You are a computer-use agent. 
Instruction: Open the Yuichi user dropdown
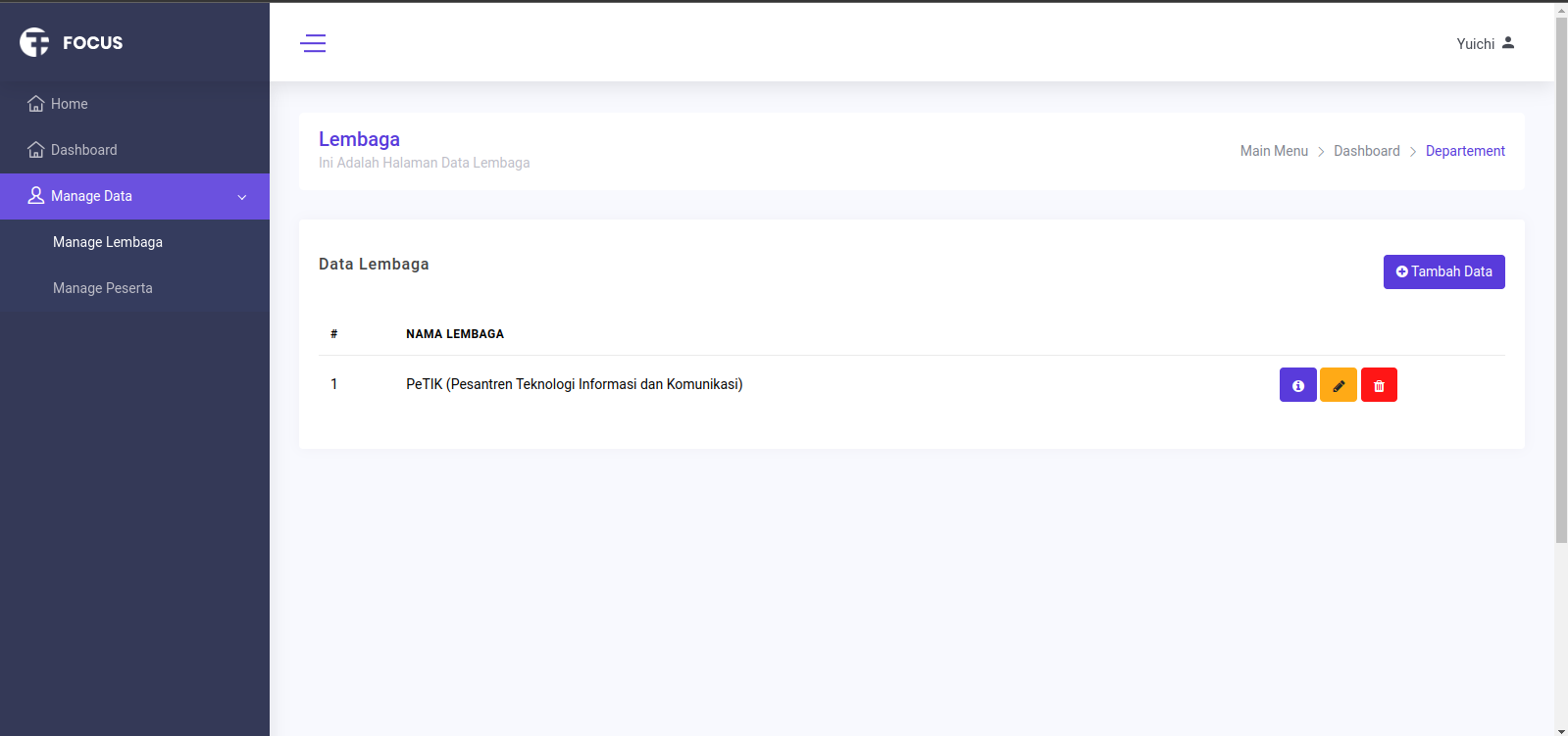click(1475, 44)
